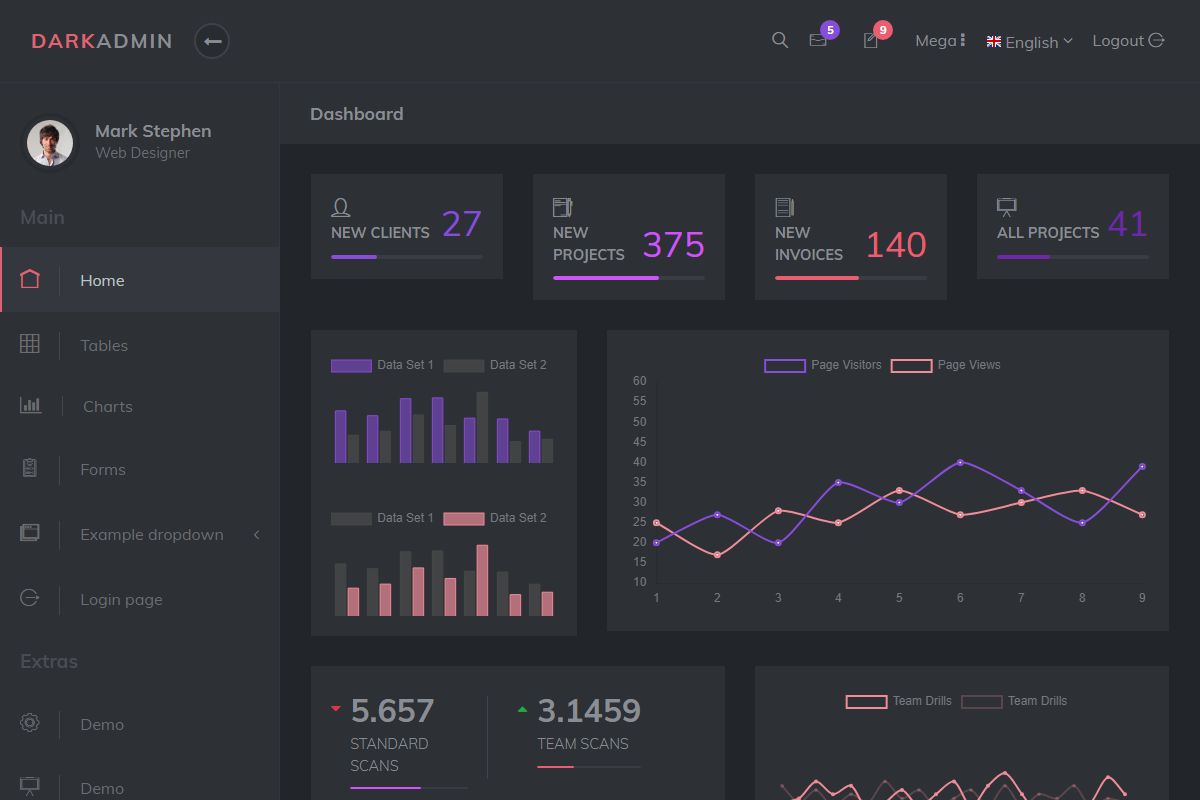The image size is (1200, 800).
Task: Toggle Page Views legend
Action: coord(946,365)
